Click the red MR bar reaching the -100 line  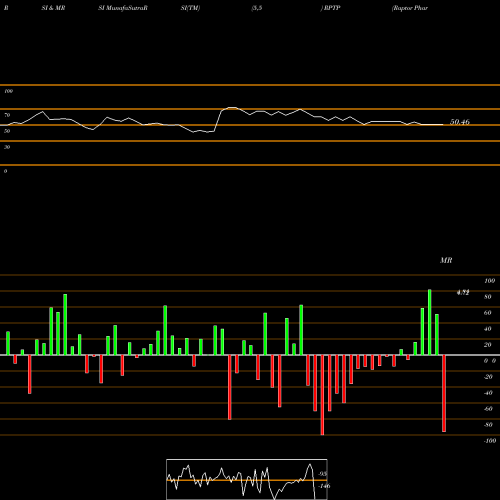coord(322,395)
